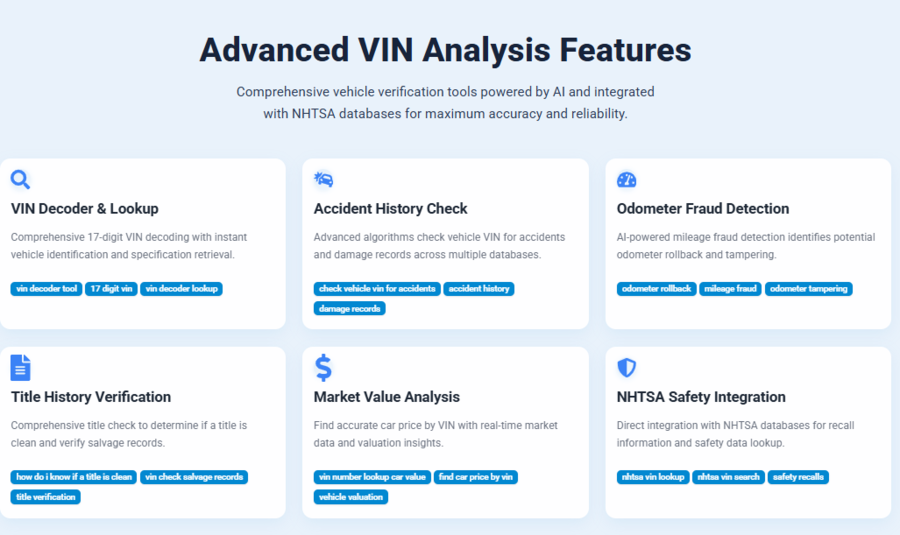
Task: Click the magnifying glass VIN Decoder icon
Action: [20, 180]
